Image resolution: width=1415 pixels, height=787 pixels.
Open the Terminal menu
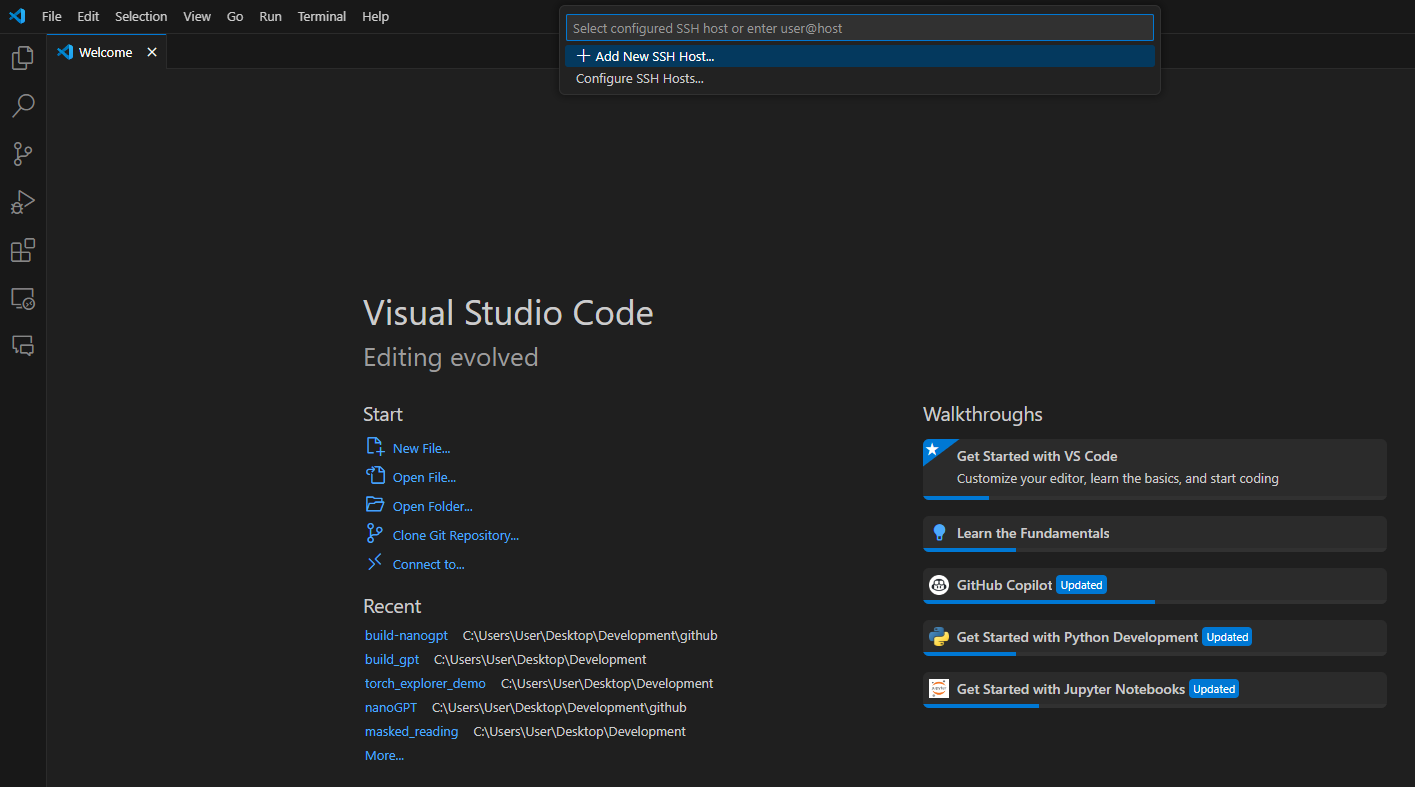point(321,17)
